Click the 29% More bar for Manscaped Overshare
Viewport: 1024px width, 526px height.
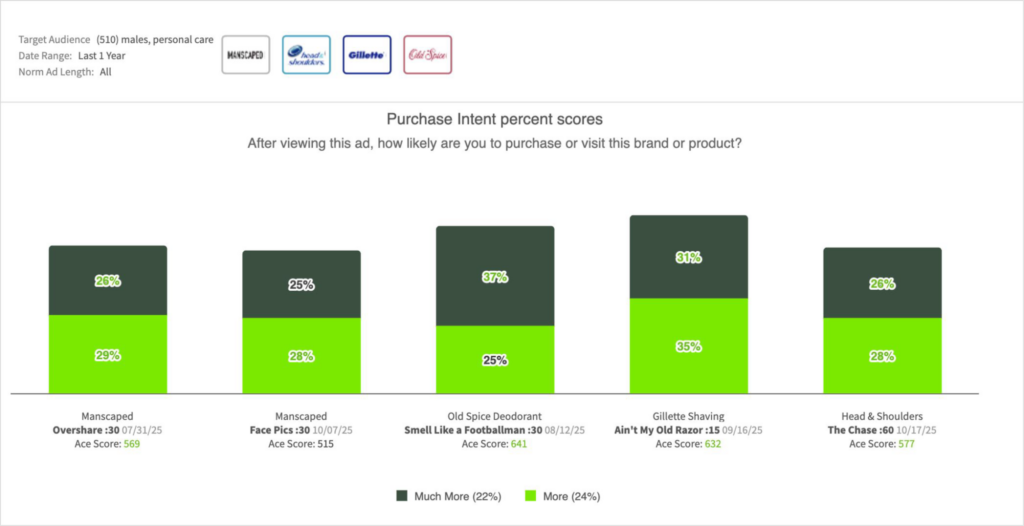click(x=108, y=354)
